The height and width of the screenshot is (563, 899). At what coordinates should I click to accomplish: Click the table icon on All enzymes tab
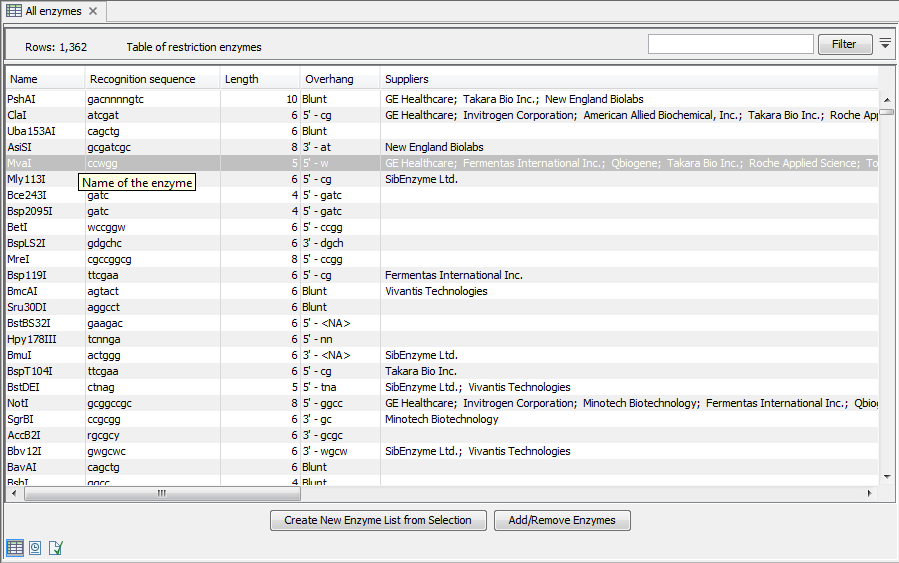click(x=14, y=11)
